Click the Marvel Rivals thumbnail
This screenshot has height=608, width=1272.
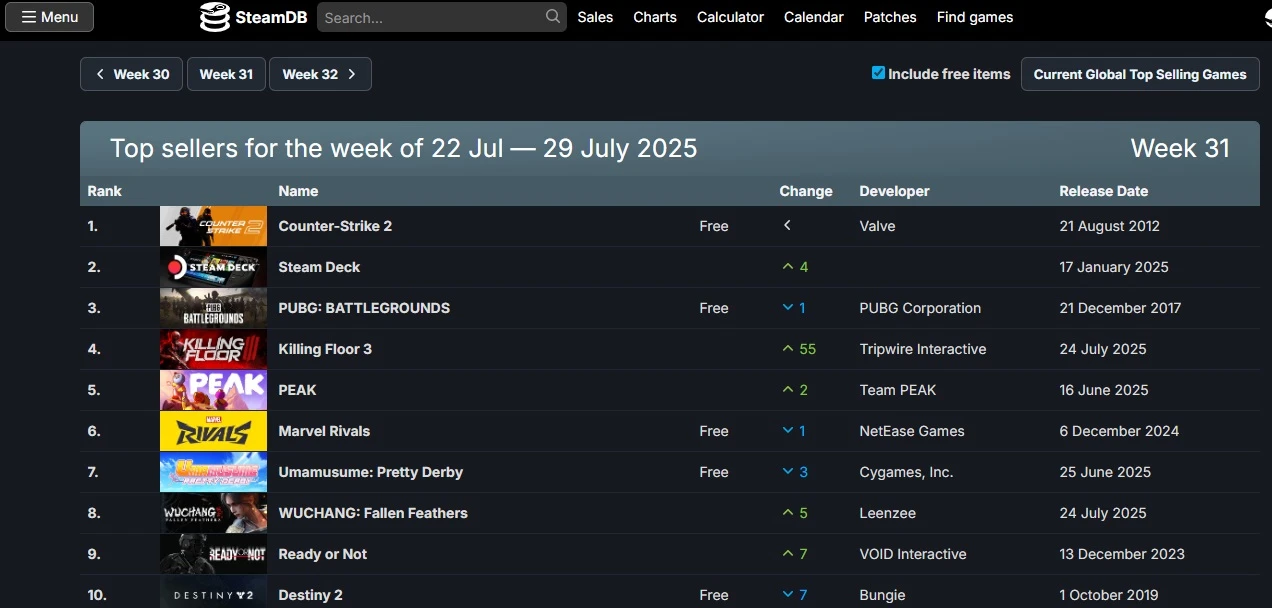(213, 431)
